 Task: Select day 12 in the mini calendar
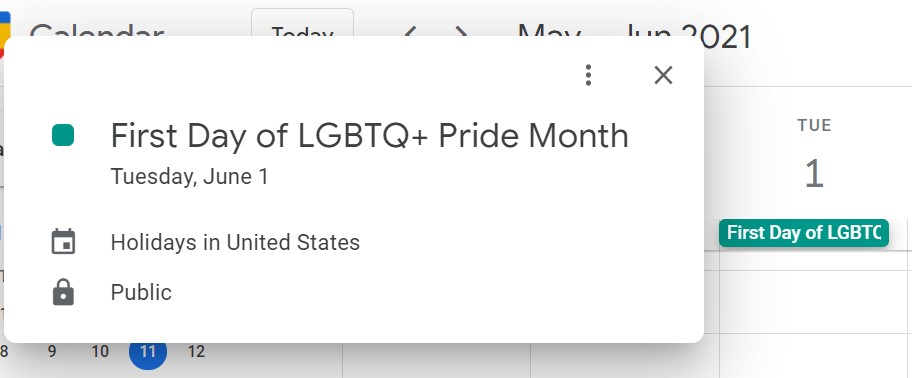coord(197,351)
